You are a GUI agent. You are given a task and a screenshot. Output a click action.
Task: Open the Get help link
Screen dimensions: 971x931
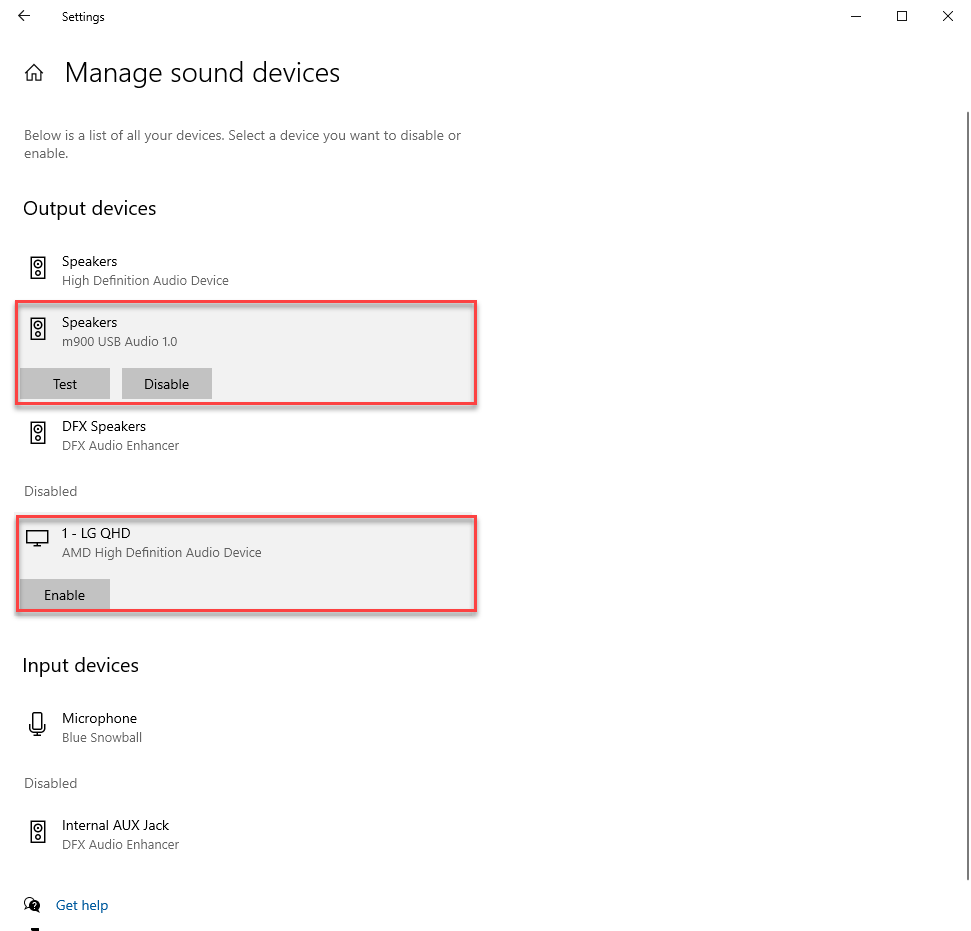(x=82, y=904)
